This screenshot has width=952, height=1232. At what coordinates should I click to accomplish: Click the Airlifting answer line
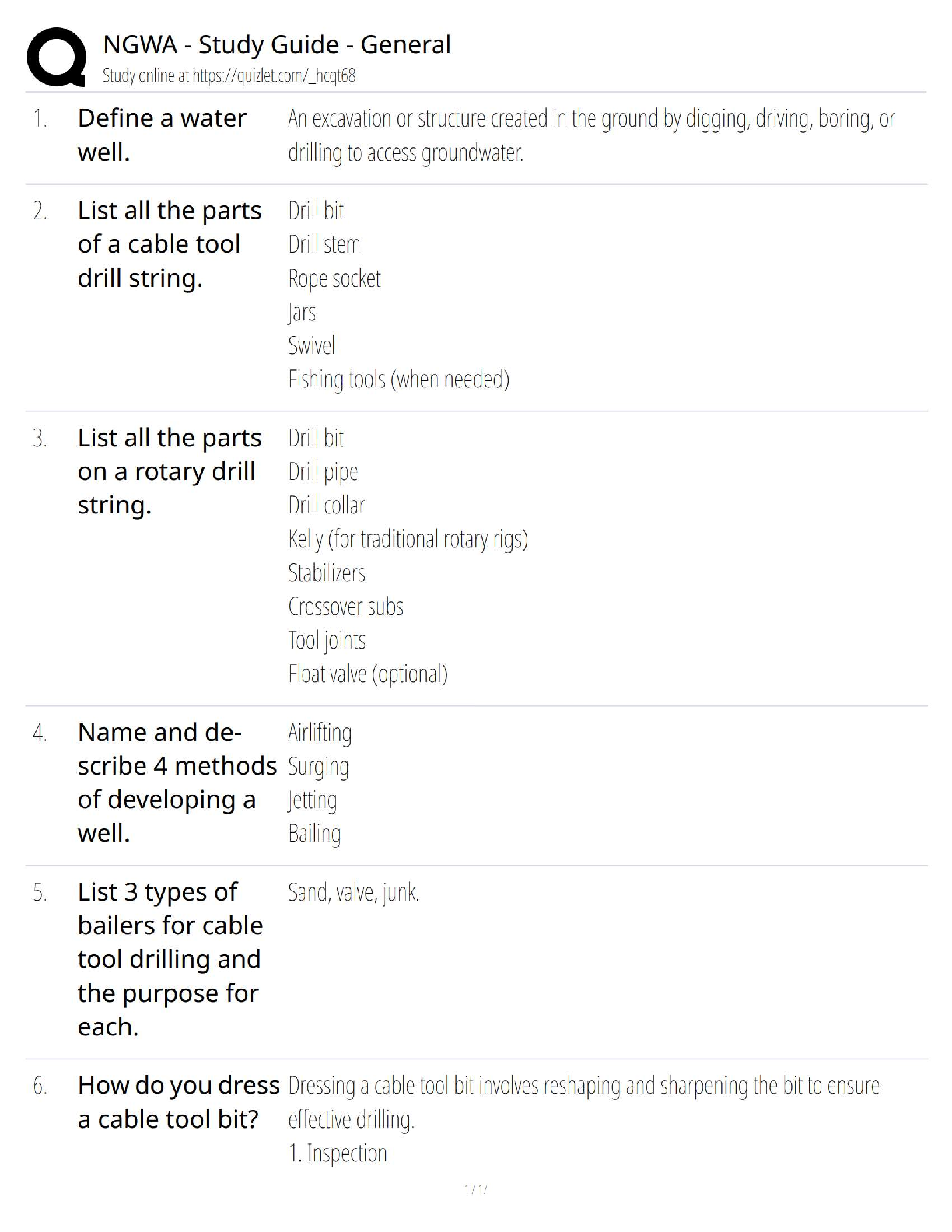click(320, 733)
